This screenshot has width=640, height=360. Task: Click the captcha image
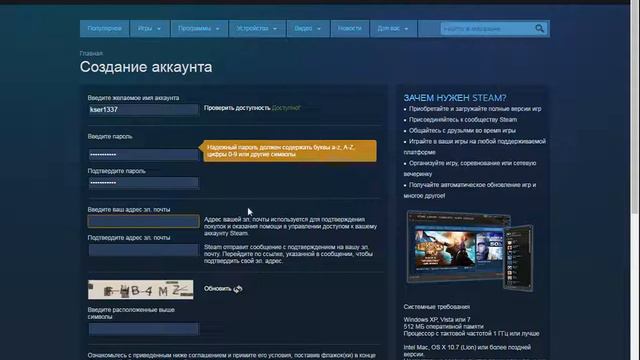click(141, 289)
